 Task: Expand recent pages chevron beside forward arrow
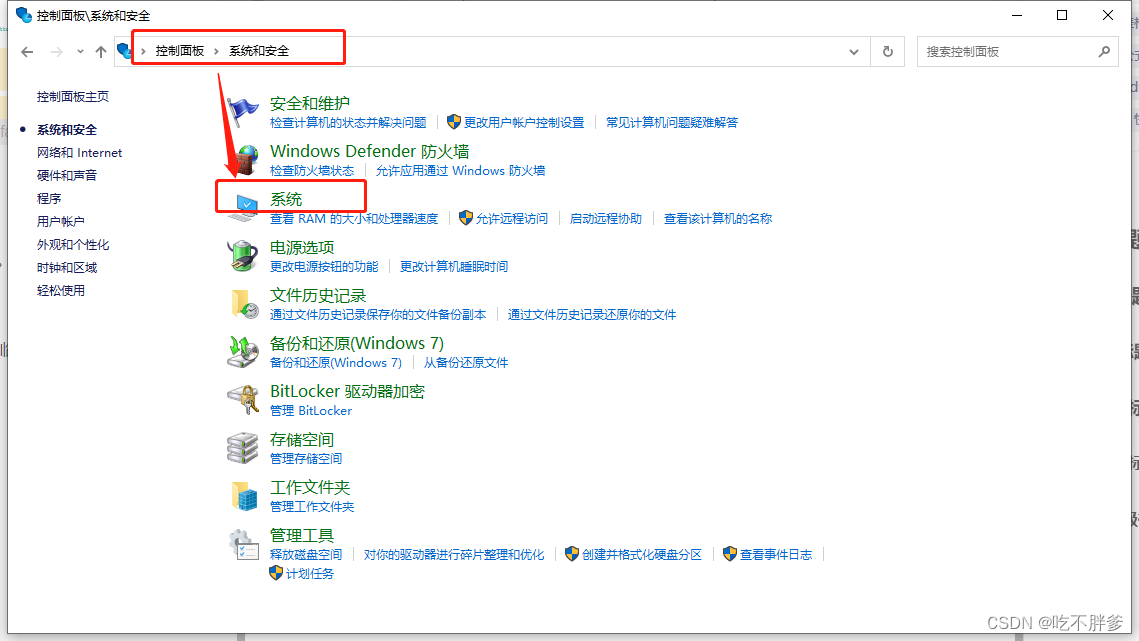(x=79, y=51)
